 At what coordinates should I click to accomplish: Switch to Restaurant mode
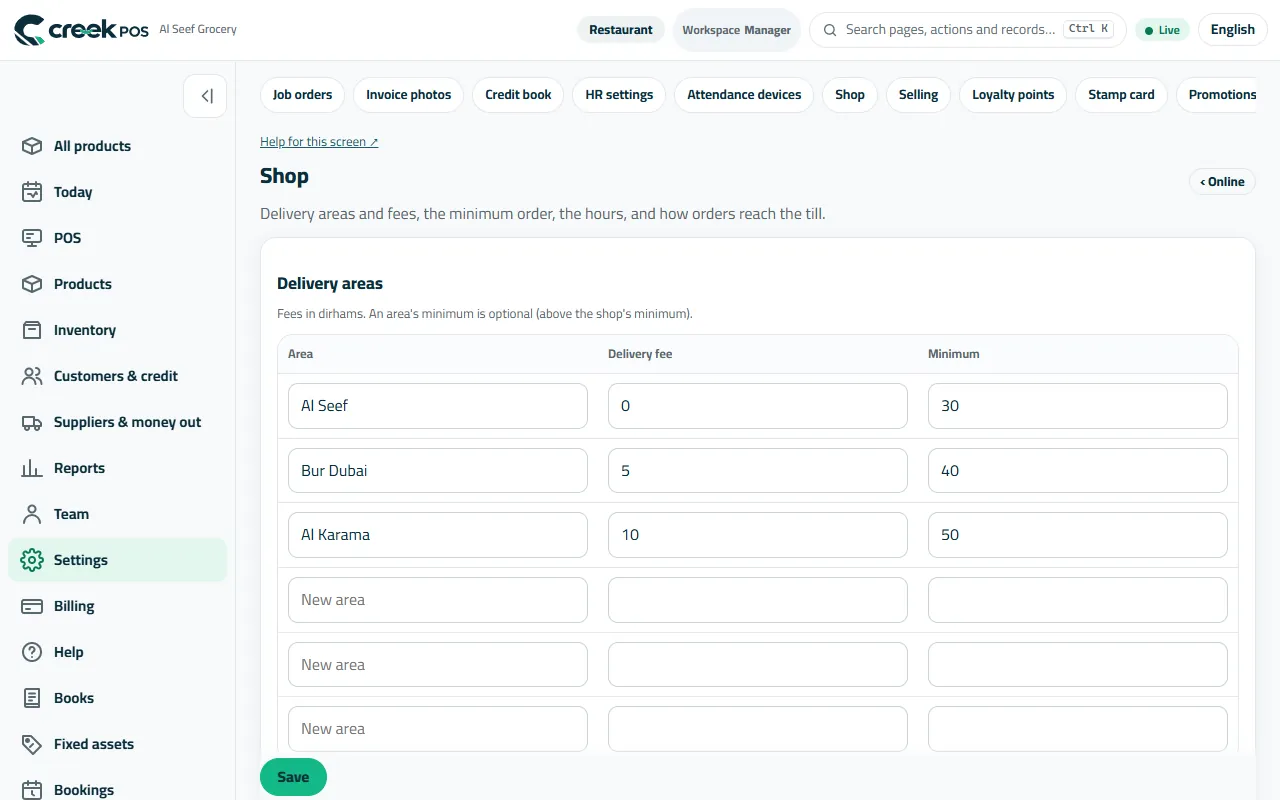coord(621,30)
